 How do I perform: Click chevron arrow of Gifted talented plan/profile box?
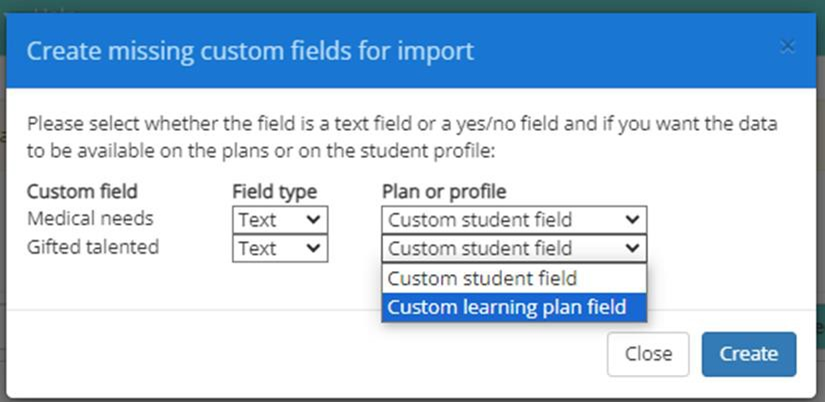coord(632,247)
